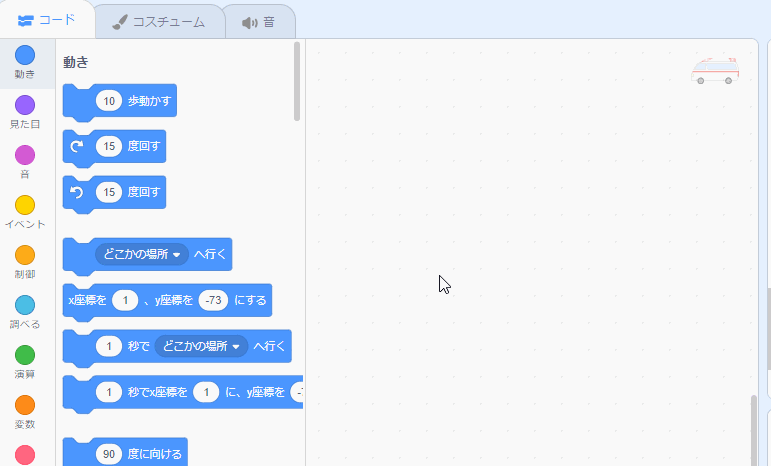Select the 音 magenta category circle

[25, 155]
